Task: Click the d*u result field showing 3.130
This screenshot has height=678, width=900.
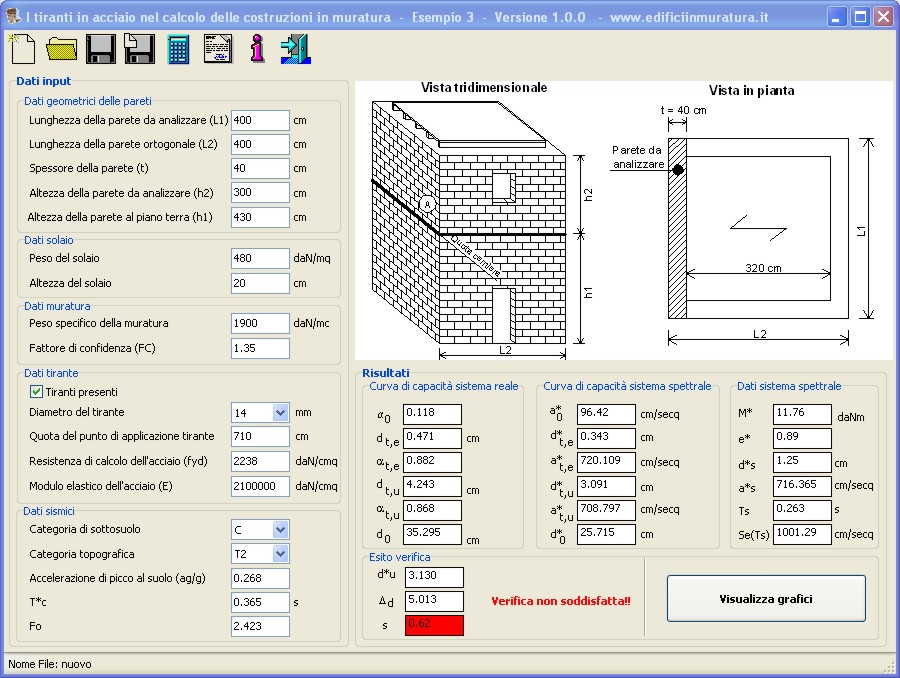Action: tap(434, 577)
